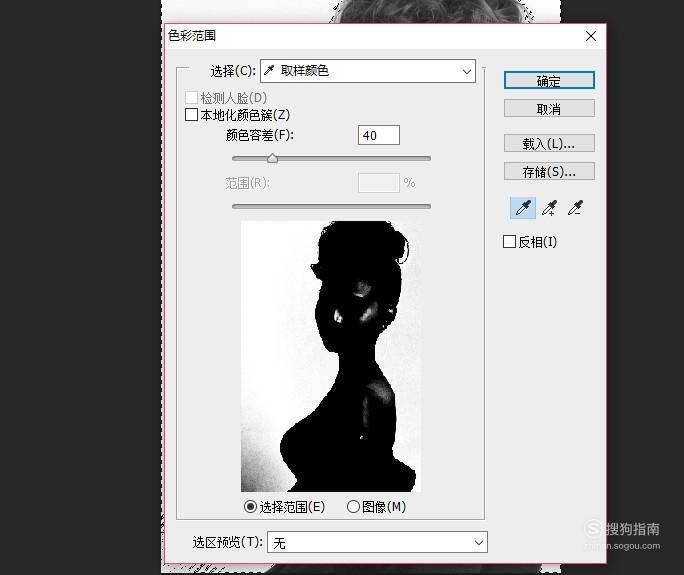Select the sample eyedropper tool
Screen dimensions: 684x575
click(523, 208)
